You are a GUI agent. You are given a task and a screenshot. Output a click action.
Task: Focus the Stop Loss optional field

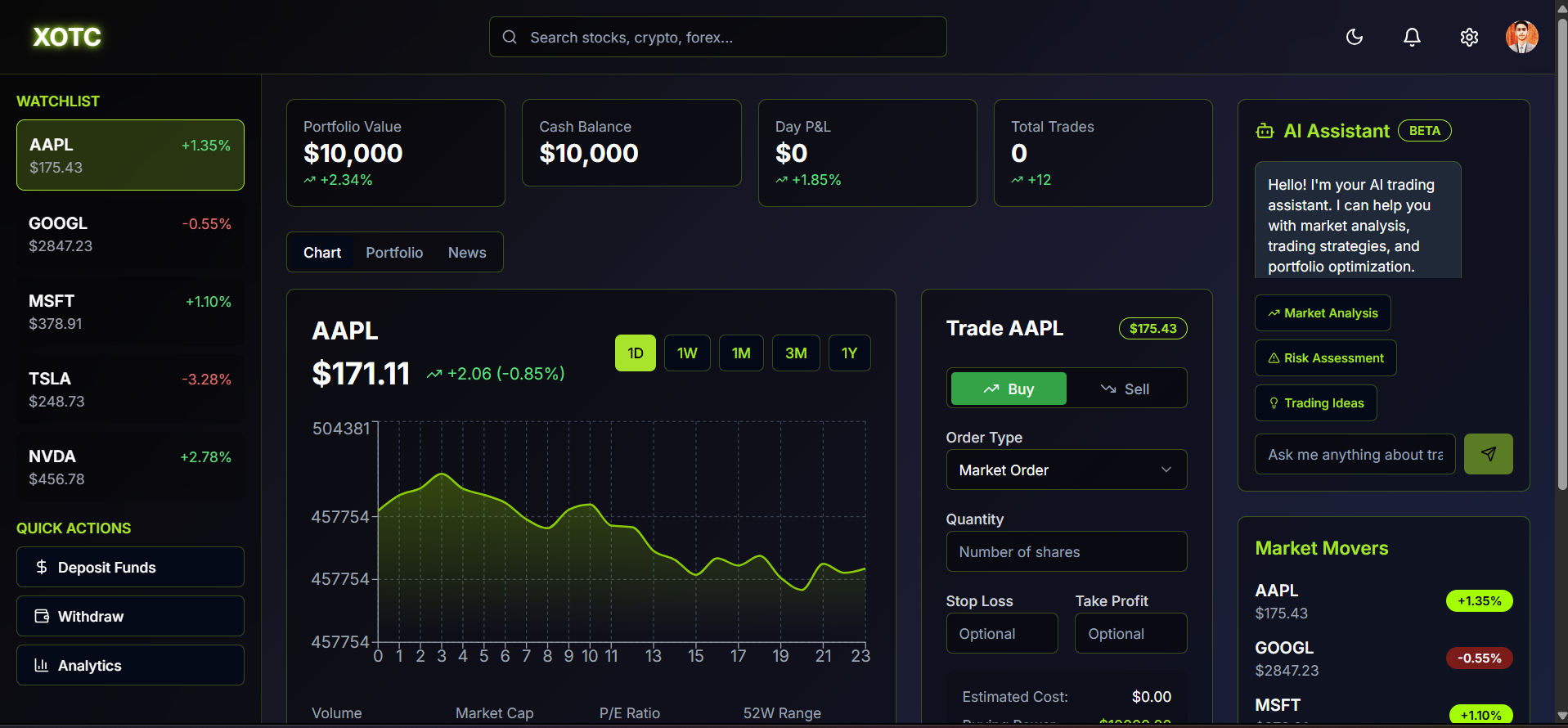(x=1002, y=633)
